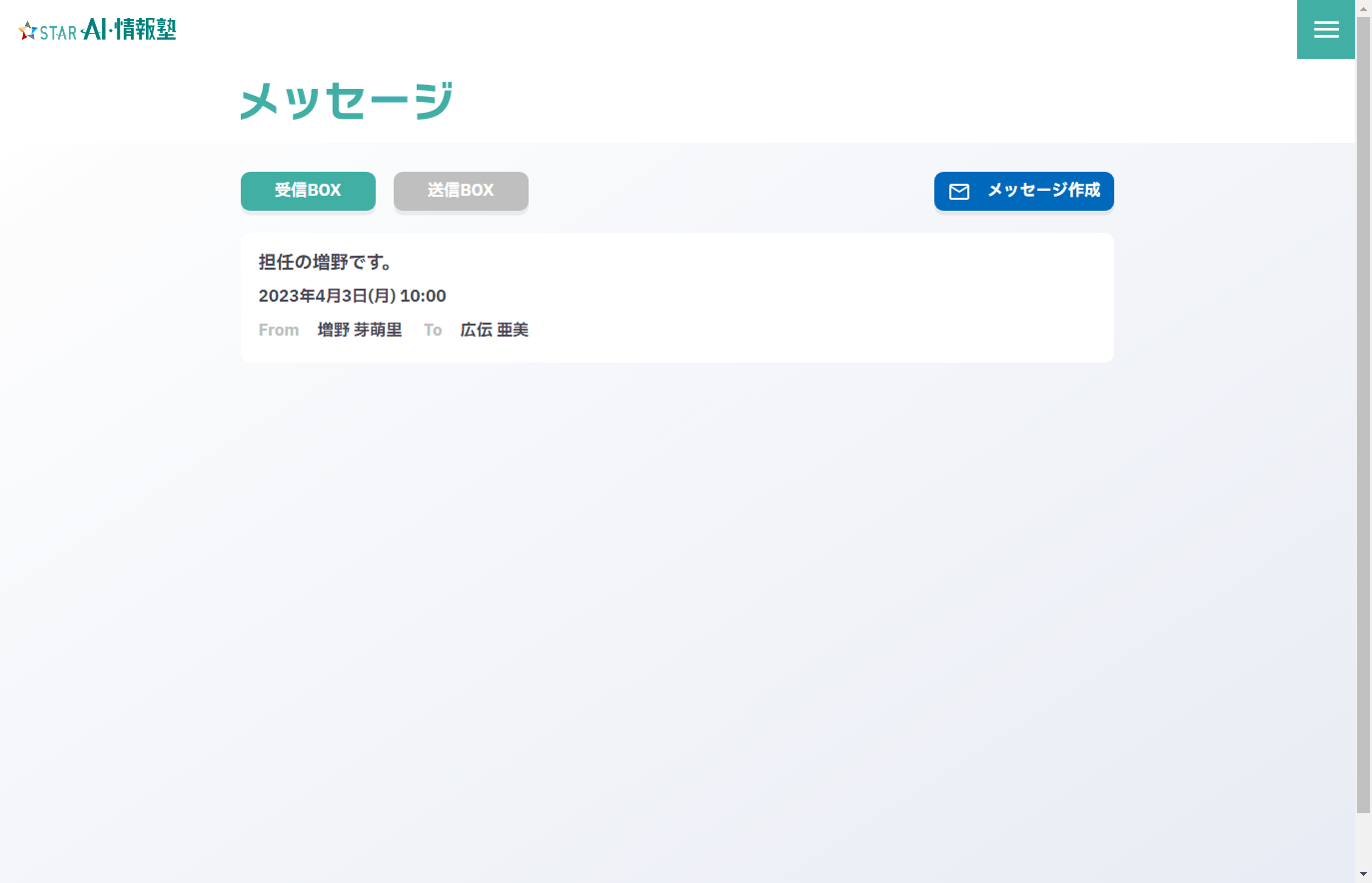This screenshot has height=883, width=1372.
Task: Click the vertical scrollbar thumb
Action: coord(1363,415)
